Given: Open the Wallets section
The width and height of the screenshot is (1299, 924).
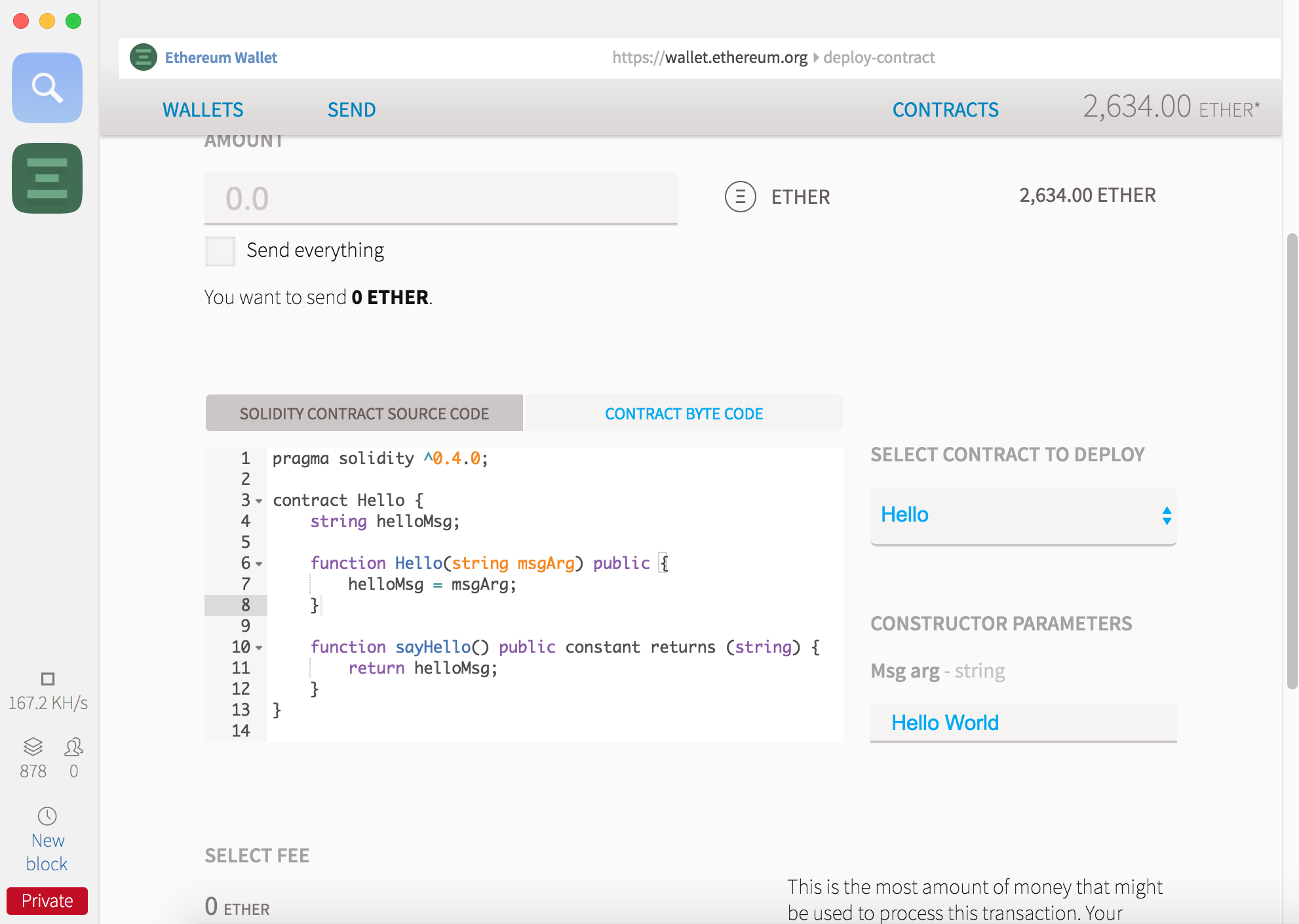Looking at the screenshot, I should [x=203, y=109].
